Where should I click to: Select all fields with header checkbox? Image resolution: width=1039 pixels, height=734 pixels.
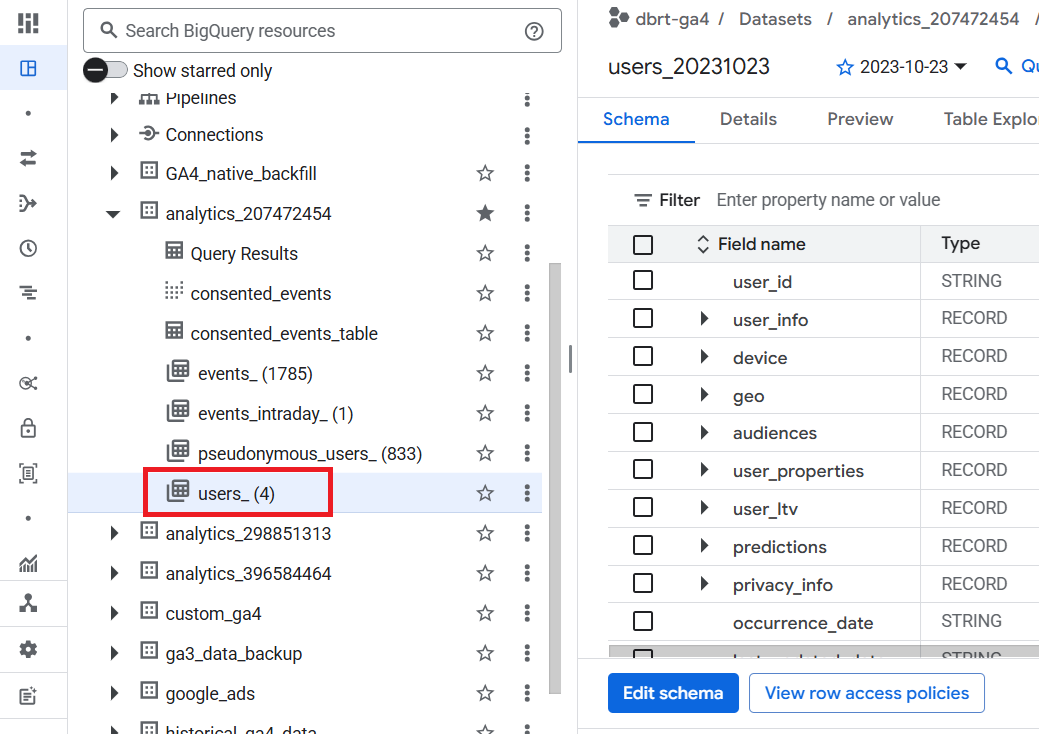click(643, 244)
